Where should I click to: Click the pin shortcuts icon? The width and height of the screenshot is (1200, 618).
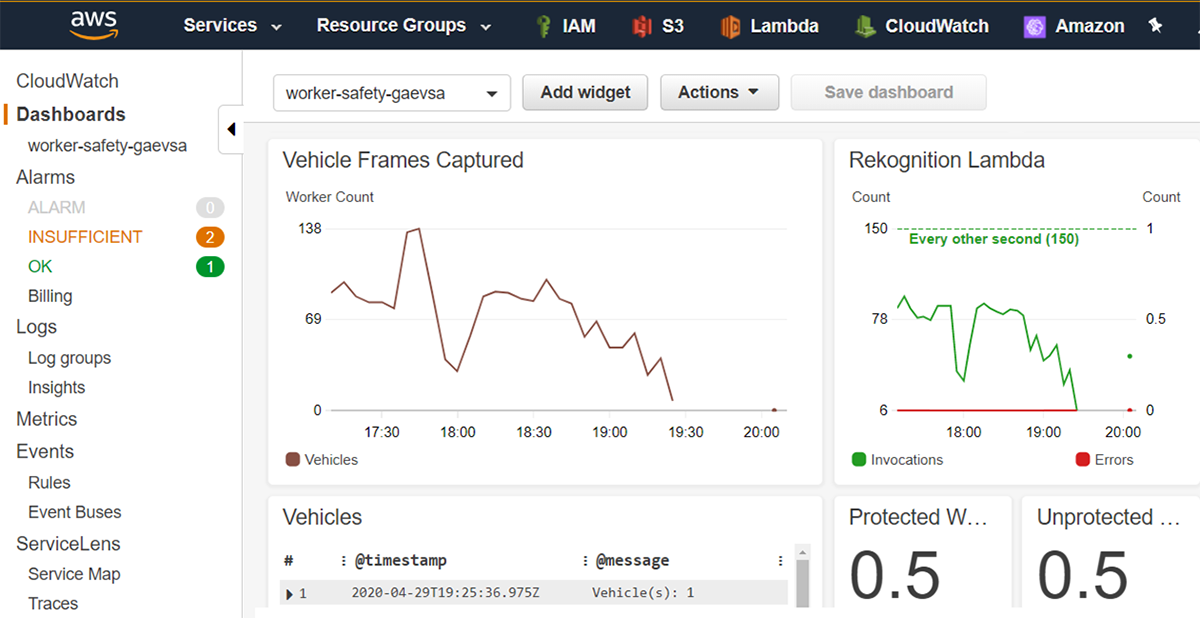pos(1156,26)
